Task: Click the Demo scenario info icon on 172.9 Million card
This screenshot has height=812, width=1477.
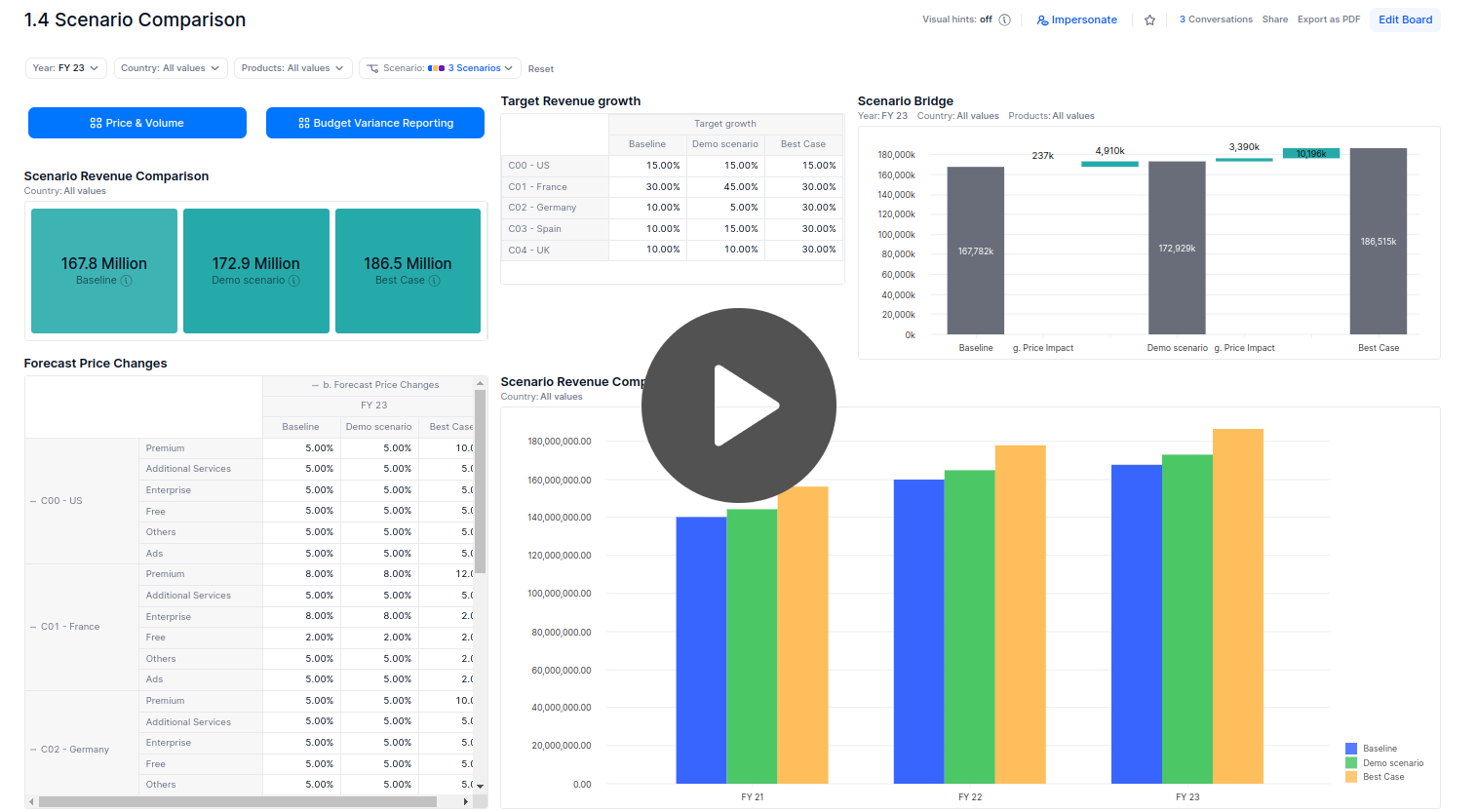Action: [294, 281]
